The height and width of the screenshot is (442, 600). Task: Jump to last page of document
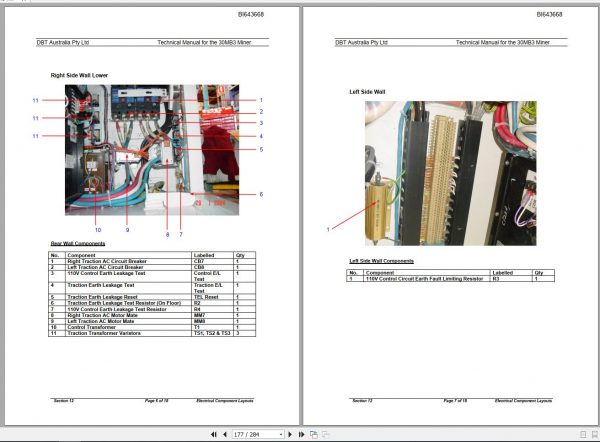[302, 434]
